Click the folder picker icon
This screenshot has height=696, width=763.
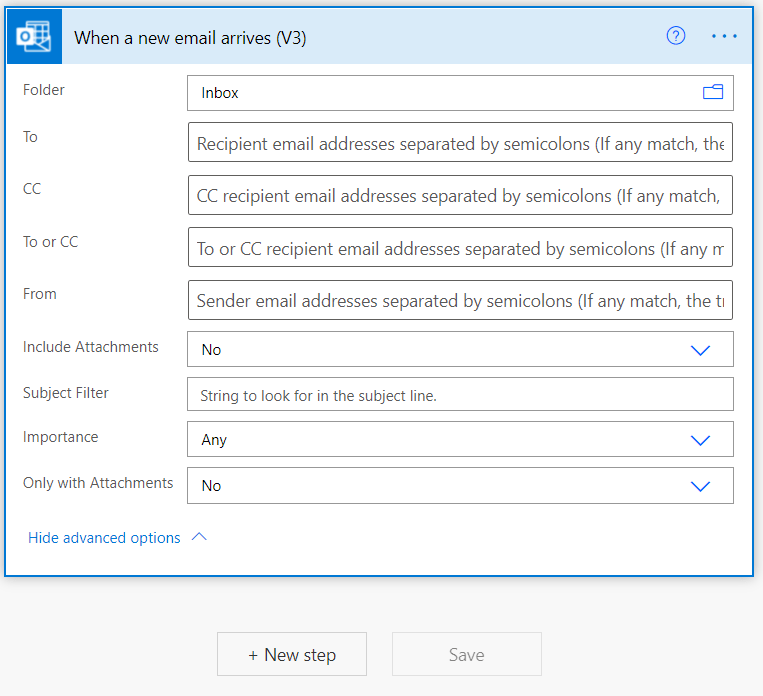712,92
